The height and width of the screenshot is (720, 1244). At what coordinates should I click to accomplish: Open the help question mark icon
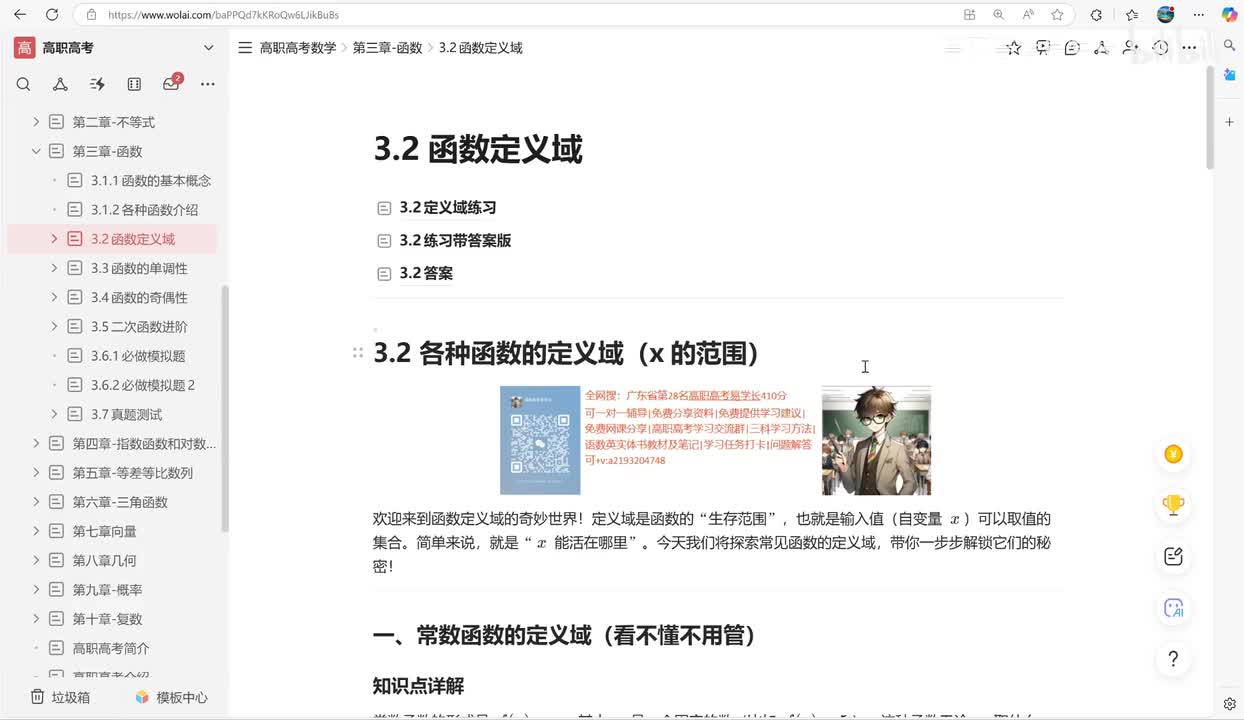pyautogui.click(x=1174, y=659)
